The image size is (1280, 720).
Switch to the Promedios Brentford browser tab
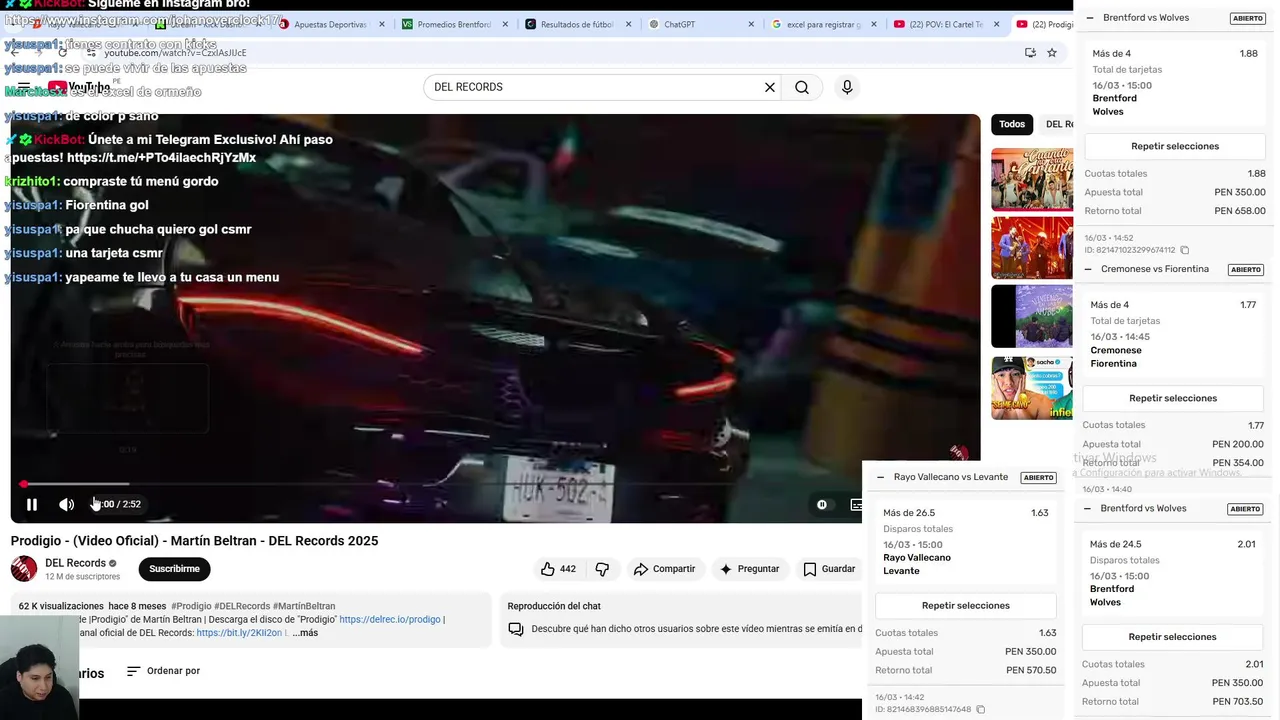pos(454,24)
